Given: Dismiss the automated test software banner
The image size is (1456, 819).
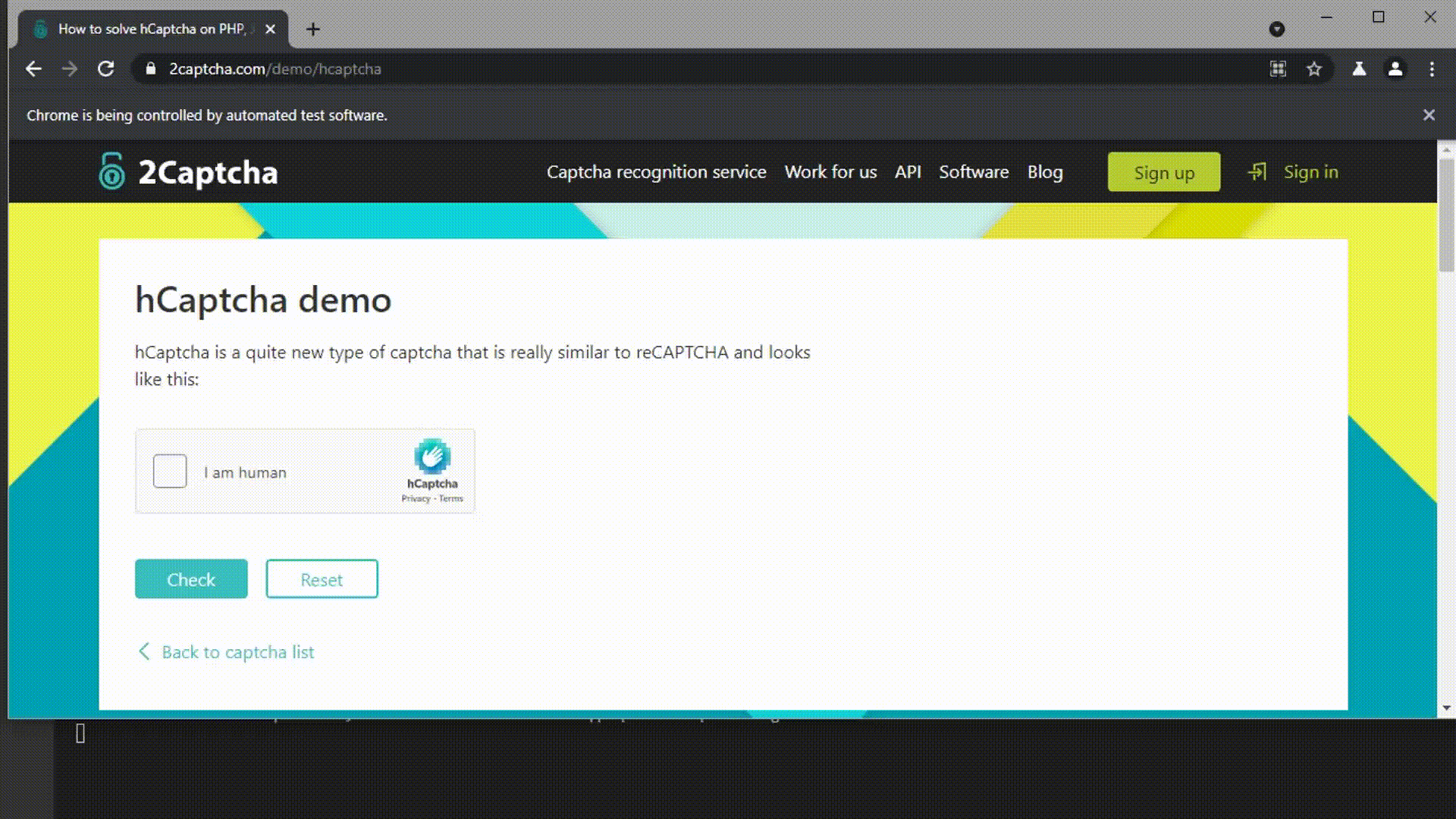Looking at the screenshot, I should click(x=1429, y=115).
